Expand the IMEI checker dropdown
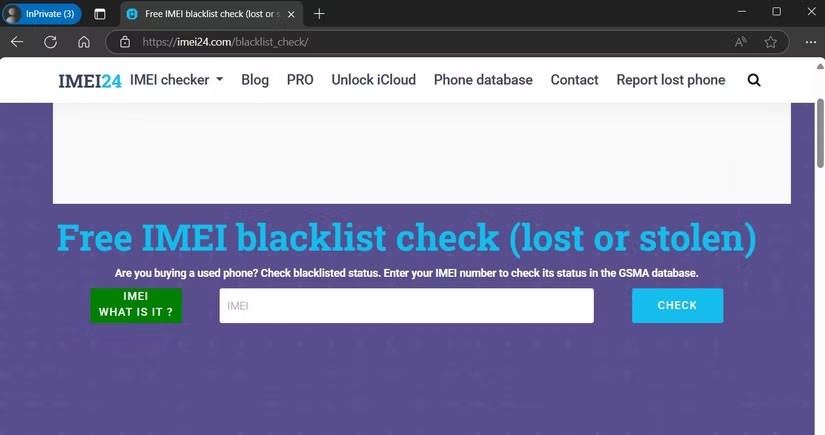Viewport: 825px width, 435px height. coord(176,80)
